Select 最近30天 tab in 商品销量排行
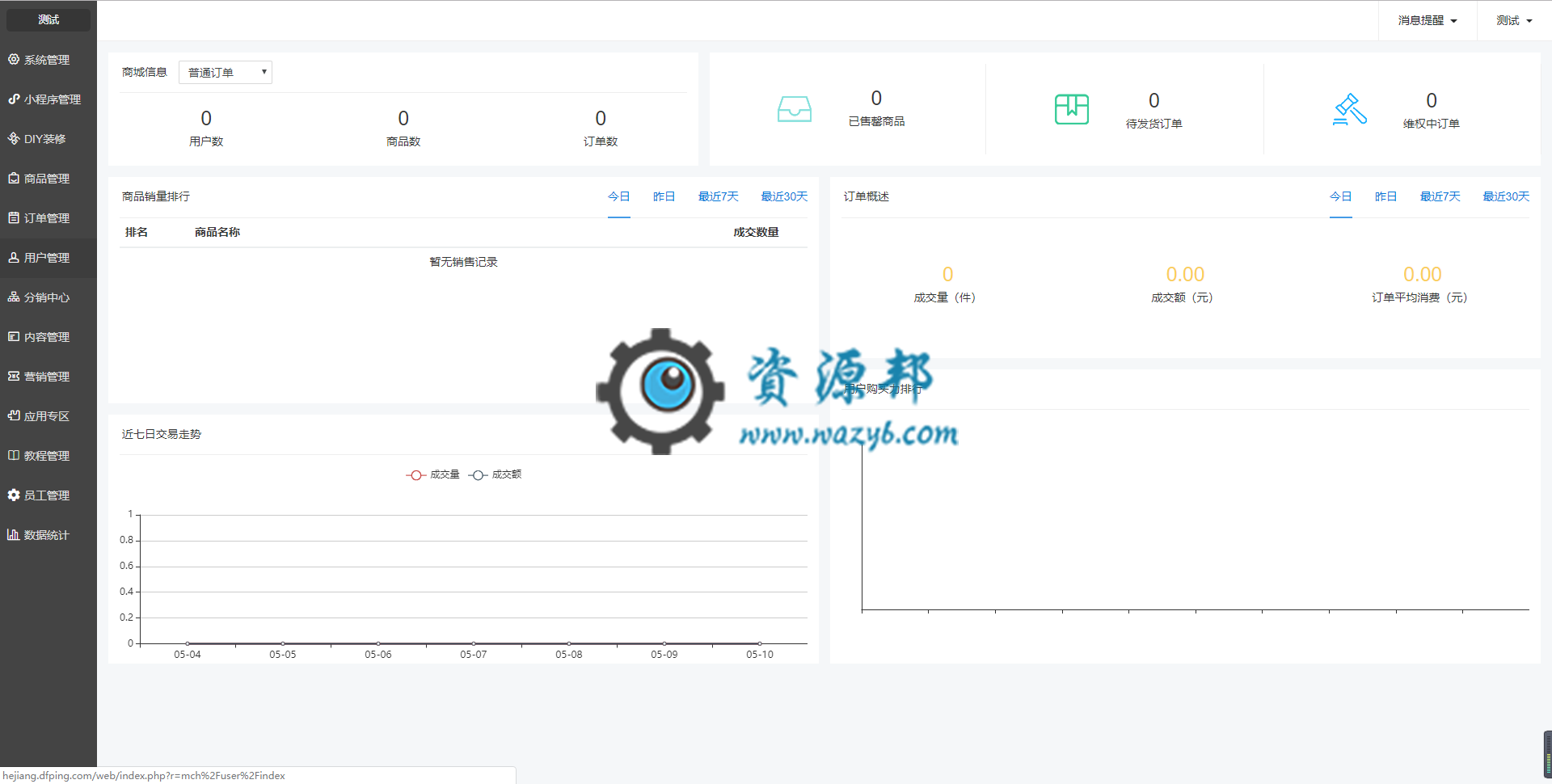Screen dimensions: 1552x784 [784, 196]
